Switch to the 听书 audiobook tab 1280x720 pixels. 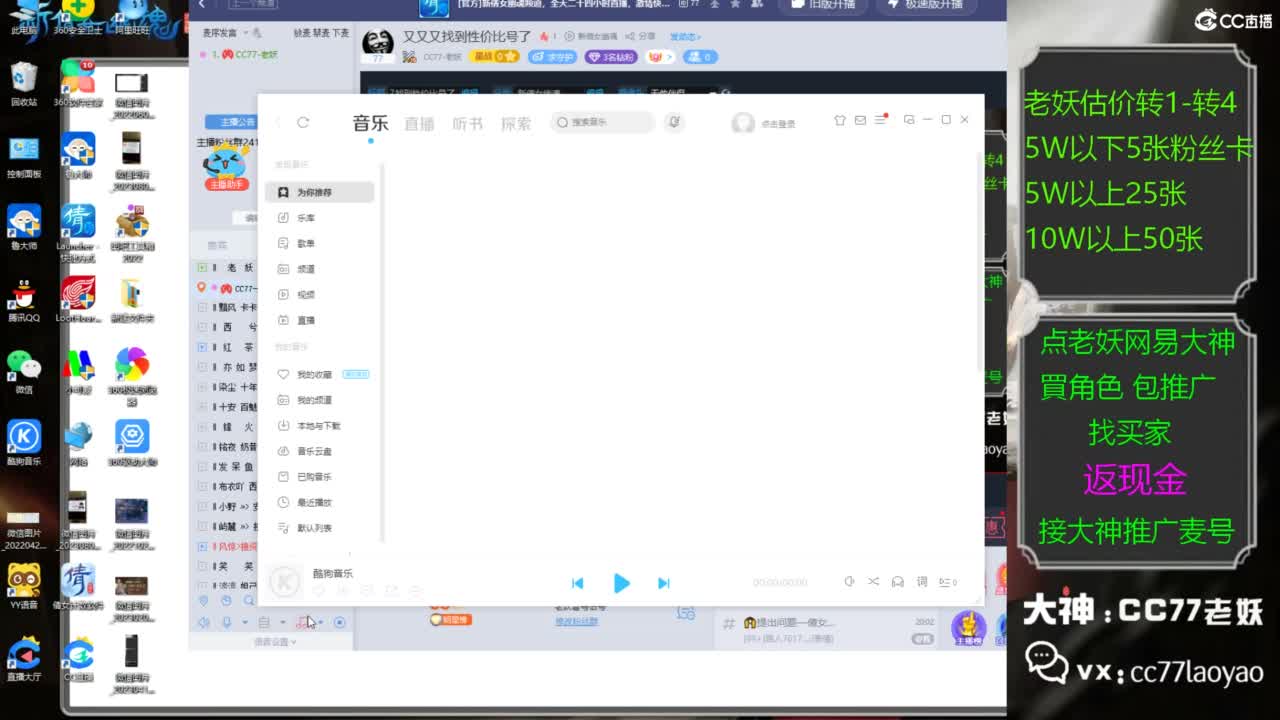(467, 124)
